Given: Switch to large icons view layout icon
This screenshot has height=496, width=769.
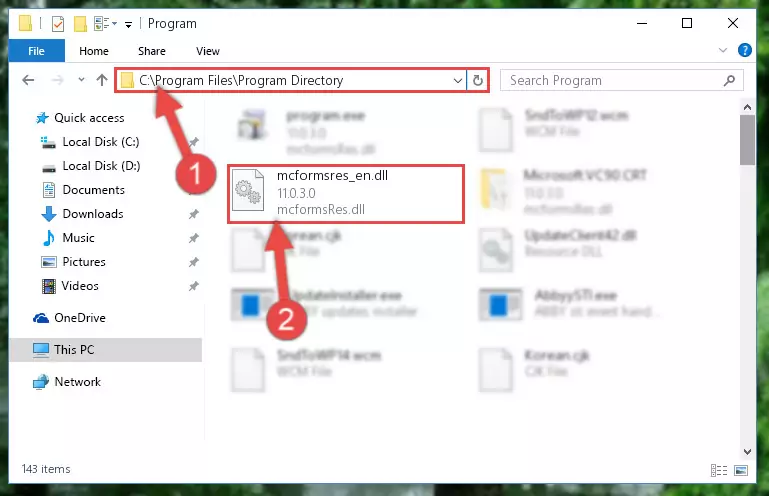Looking at the screenshot, I should click(x=741, y=470).
